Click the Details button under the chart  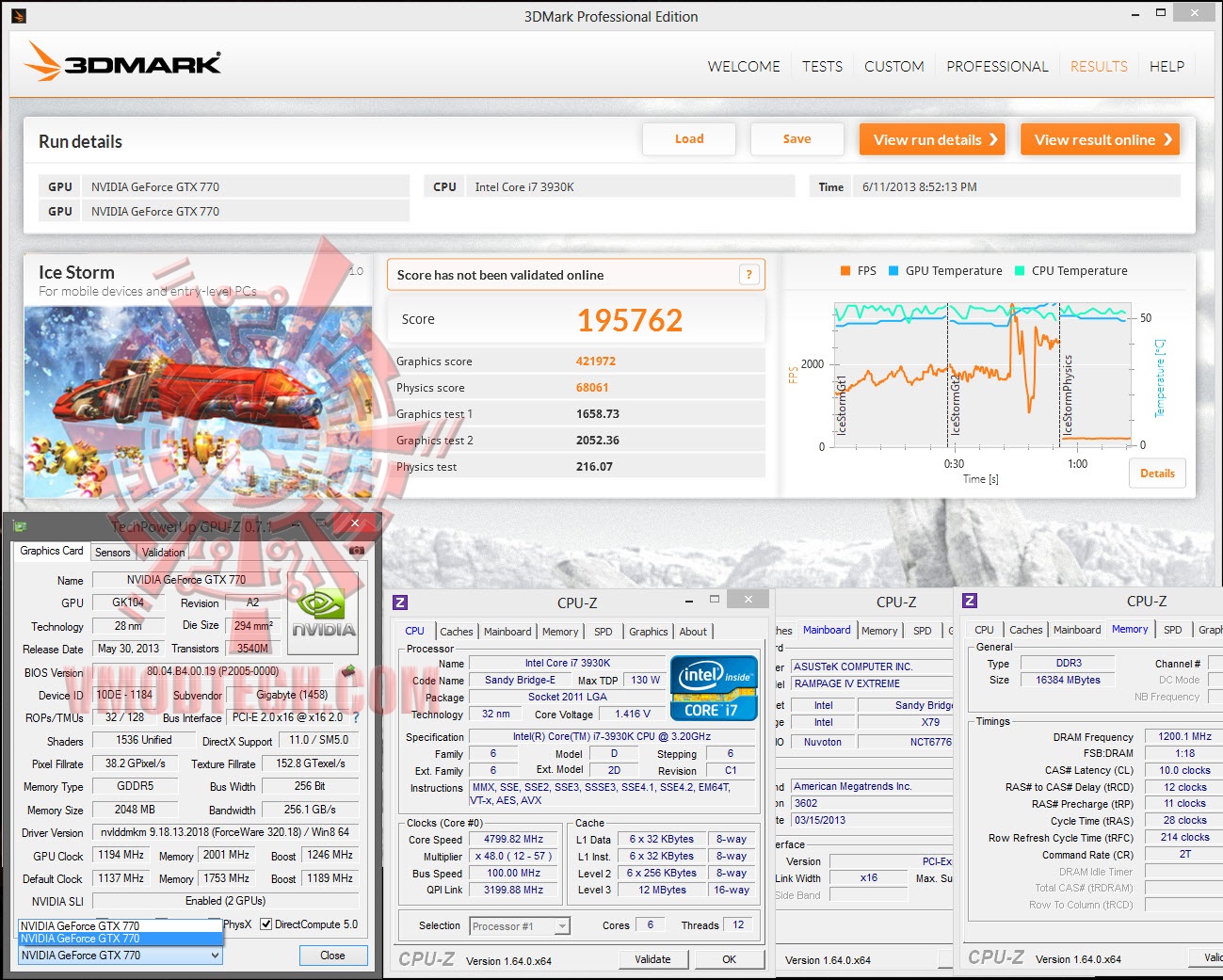click(1157, 474)
